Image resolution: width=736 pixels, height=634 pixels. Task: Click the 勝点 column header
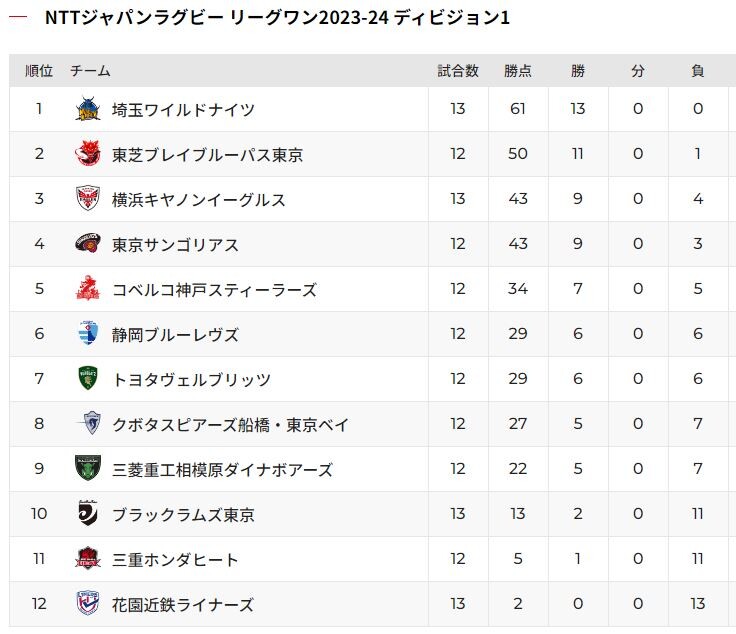pos(518,71)
